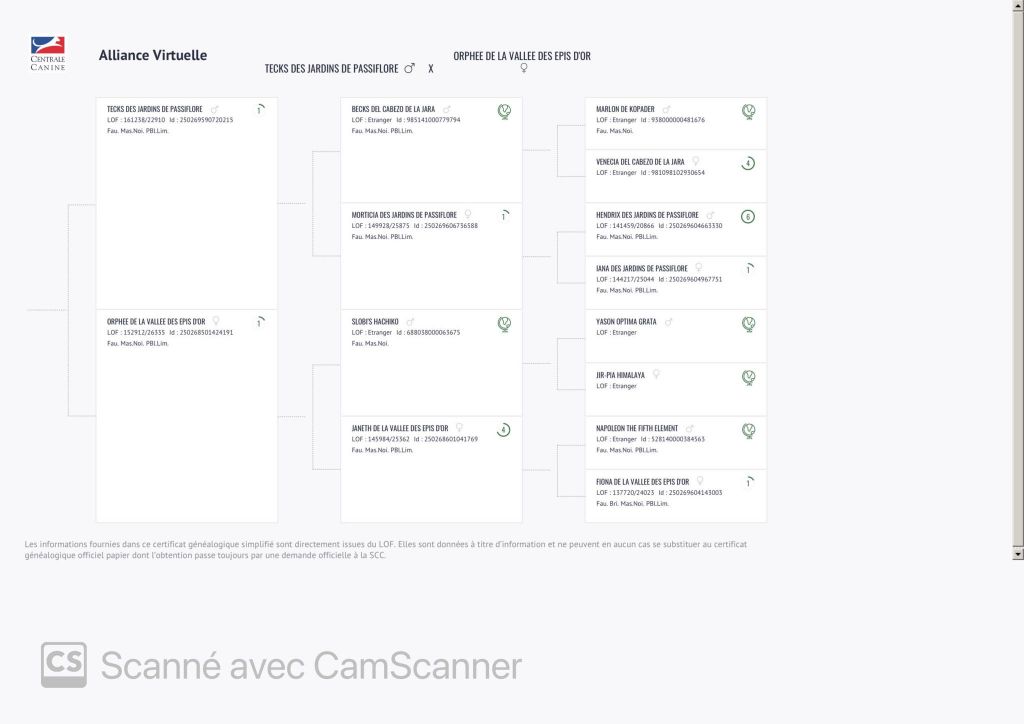Click the globe badge on Becks del Cabezo de la Jara

tap(505, 111)
